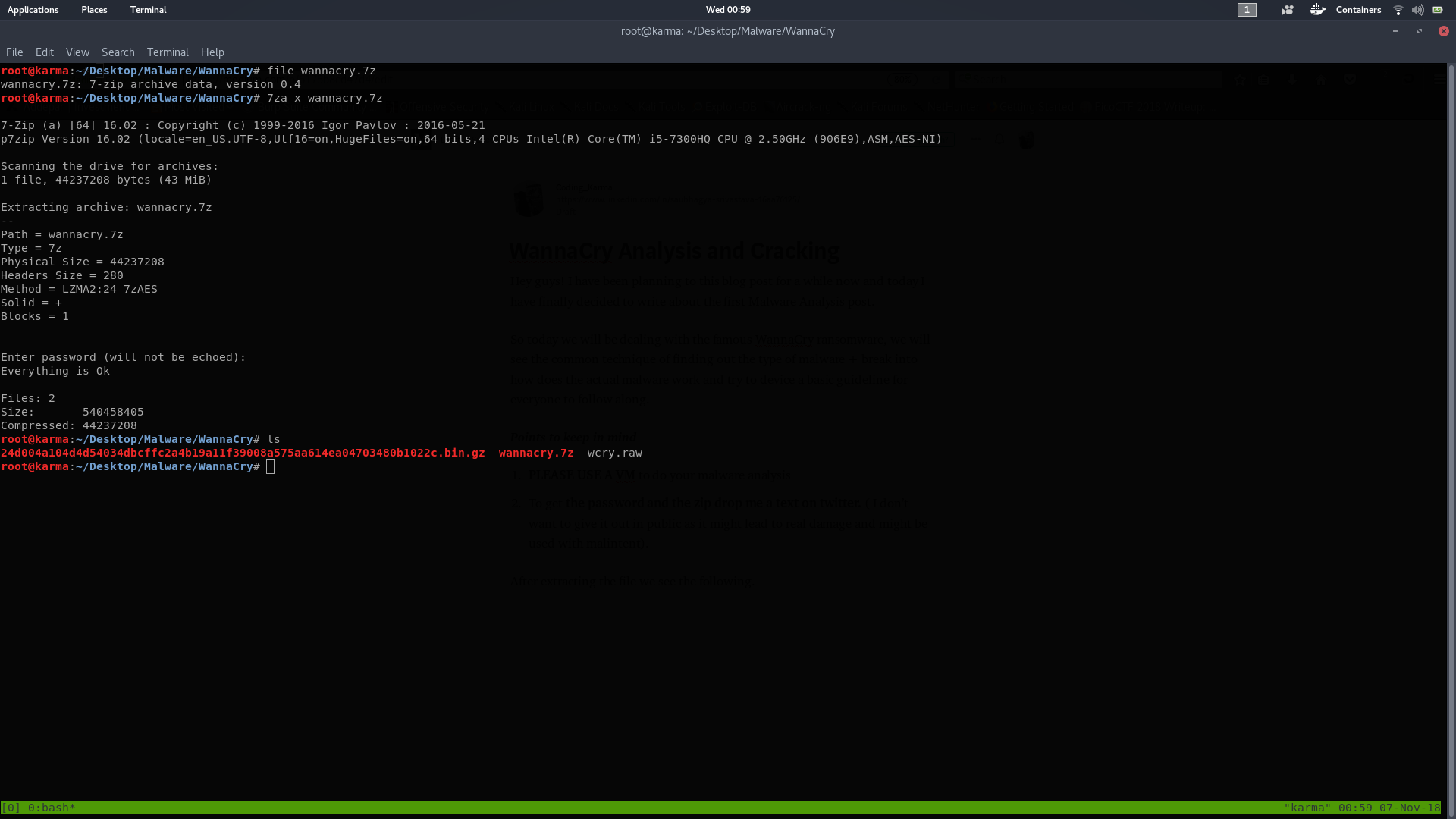
Task: Open the Edit menu of the terminal
Action: pos(44,52)
